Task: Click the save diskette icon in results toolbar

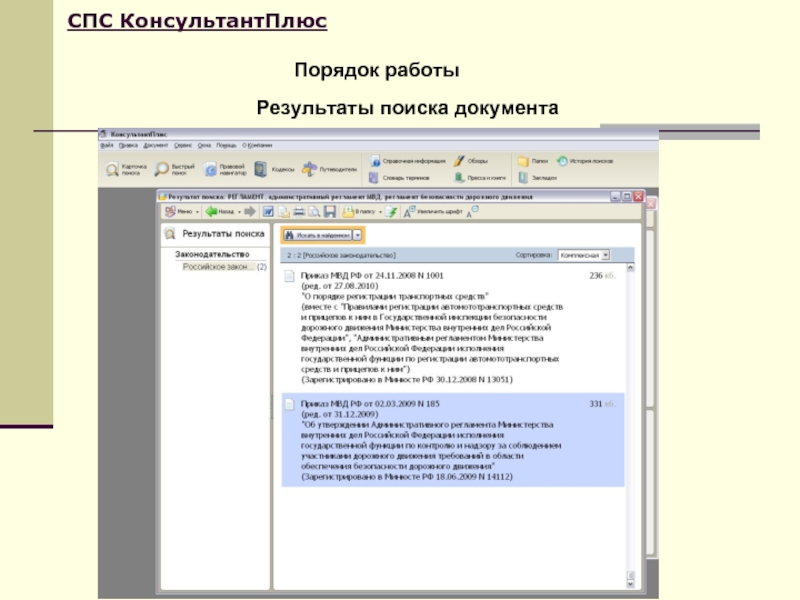Action: click(x=329, y=212)
